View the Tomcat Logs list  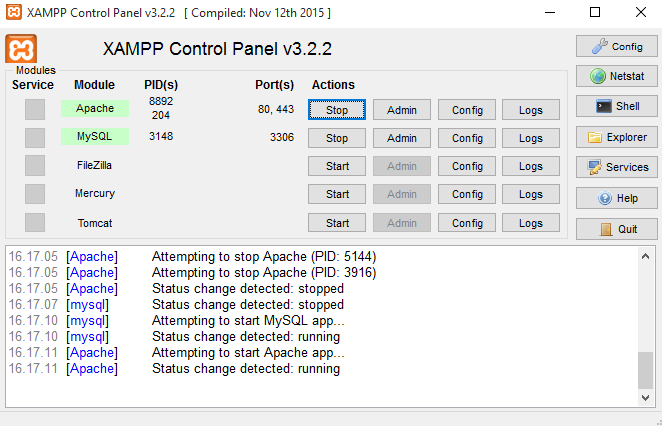(531, 222)
